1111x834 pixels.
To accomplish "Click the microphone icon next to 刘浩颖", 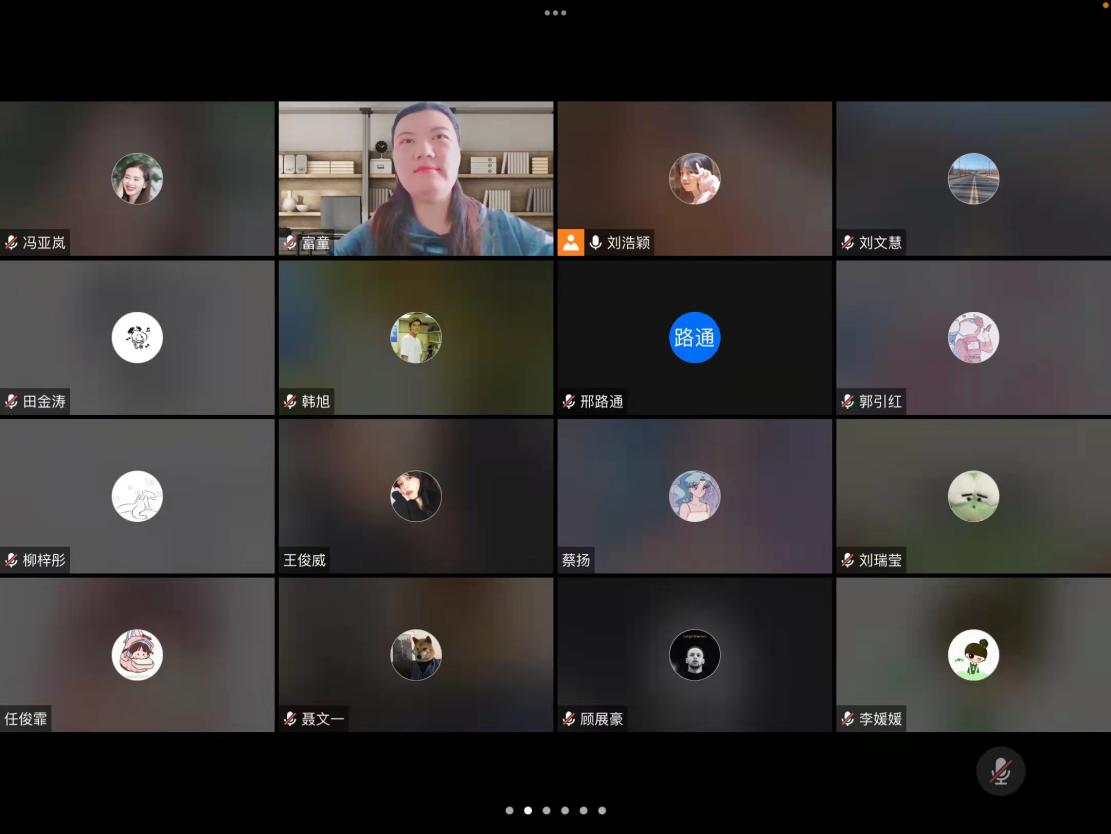I will pyautogui.click(x=596, y=242).
